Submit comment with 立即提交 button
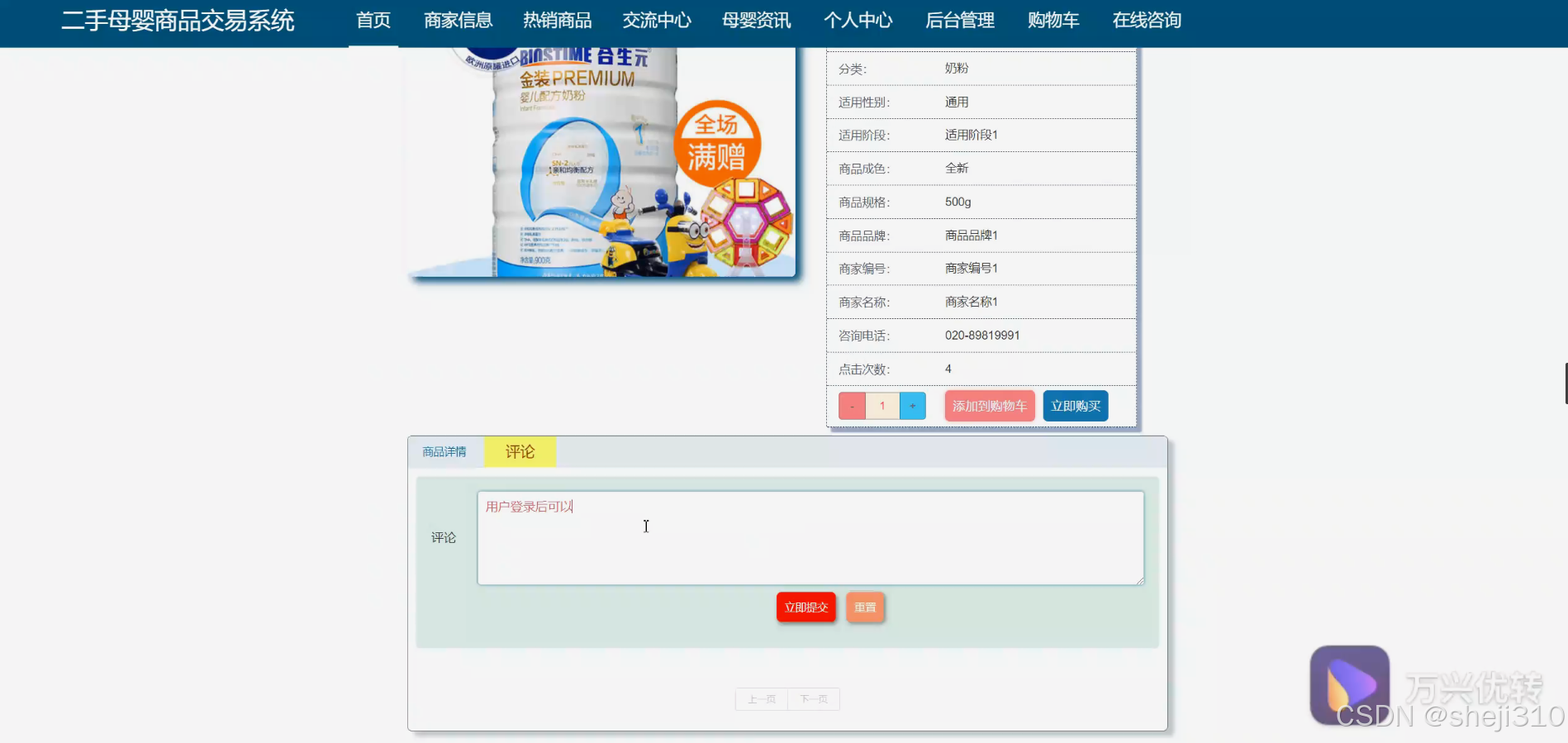Image resolution: width=1568 pixels, height=743 pixels. pos(806,607)
